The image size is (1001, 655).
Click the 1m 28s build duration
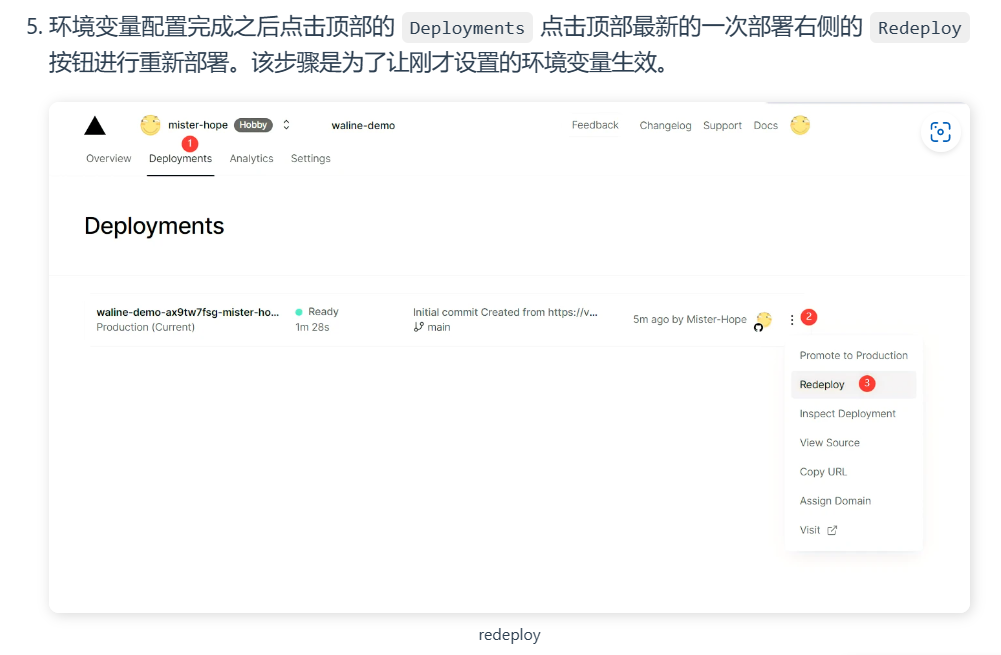point(312,328)
